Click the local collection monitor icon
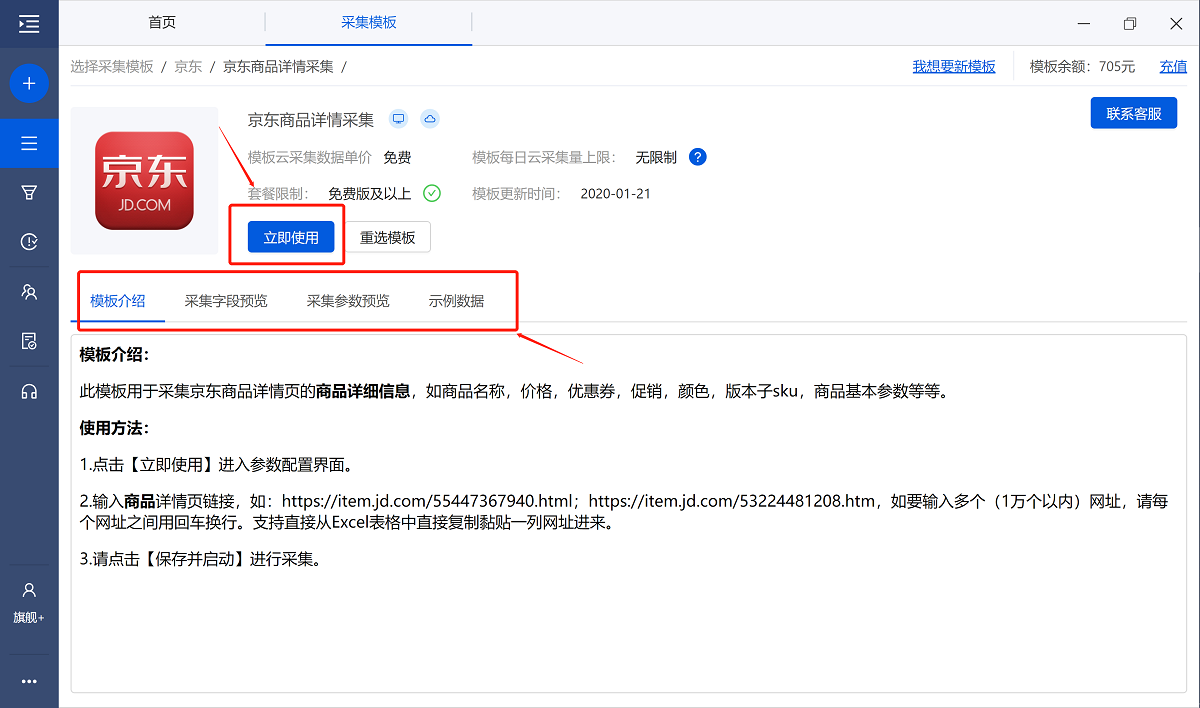1200x708 pixels. coord(399,119)
